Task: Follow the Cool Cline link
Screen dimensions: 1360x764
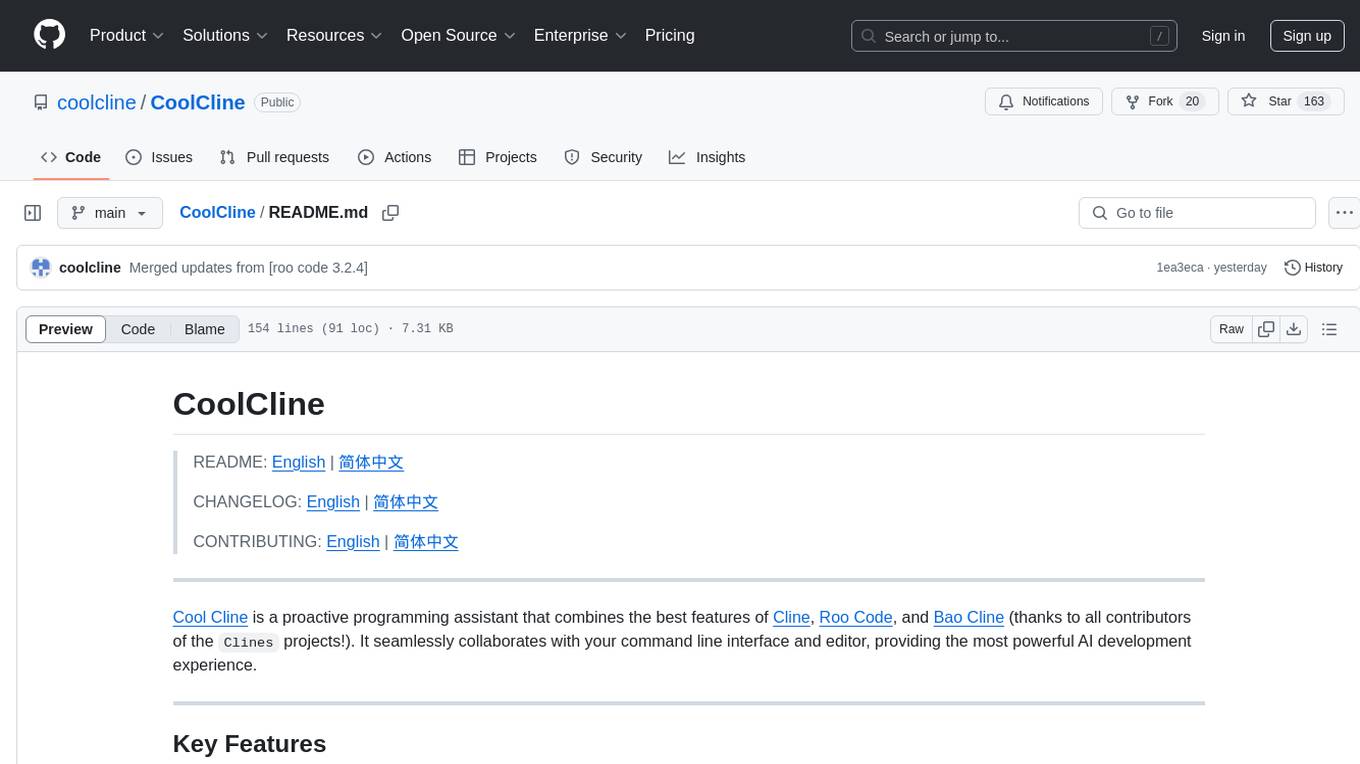Action: [x=210, y=617]
